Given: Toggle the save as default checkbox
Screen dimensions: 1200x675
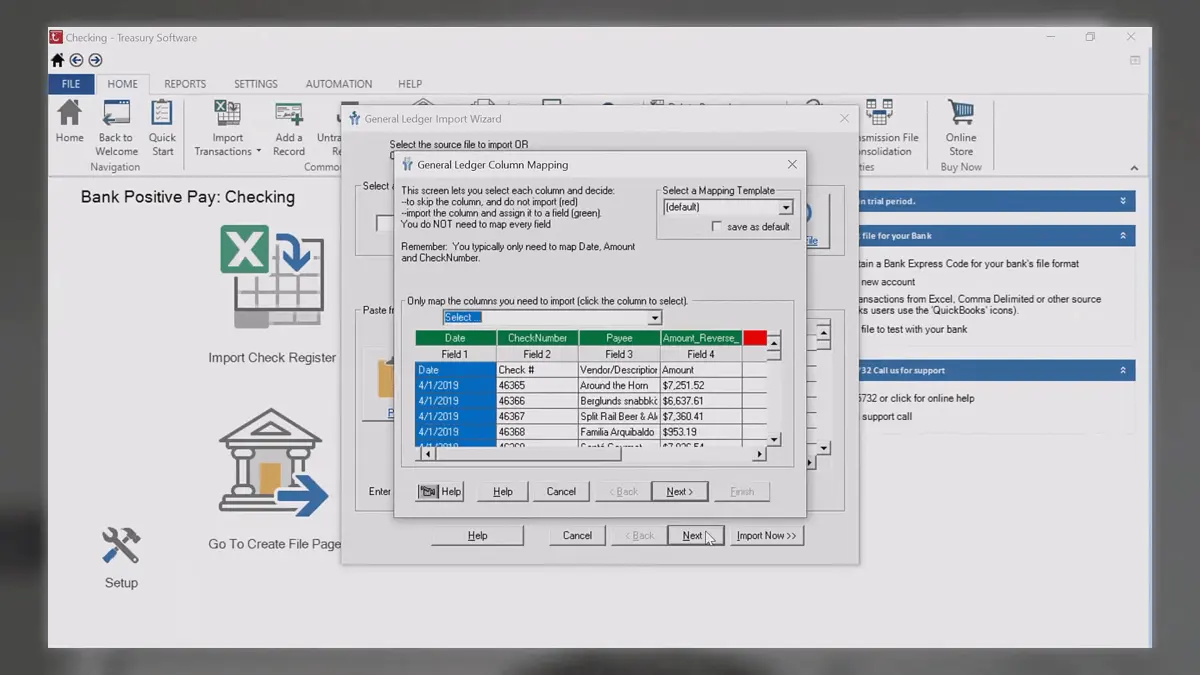Looking at the screenshot, I should point(716,227).
